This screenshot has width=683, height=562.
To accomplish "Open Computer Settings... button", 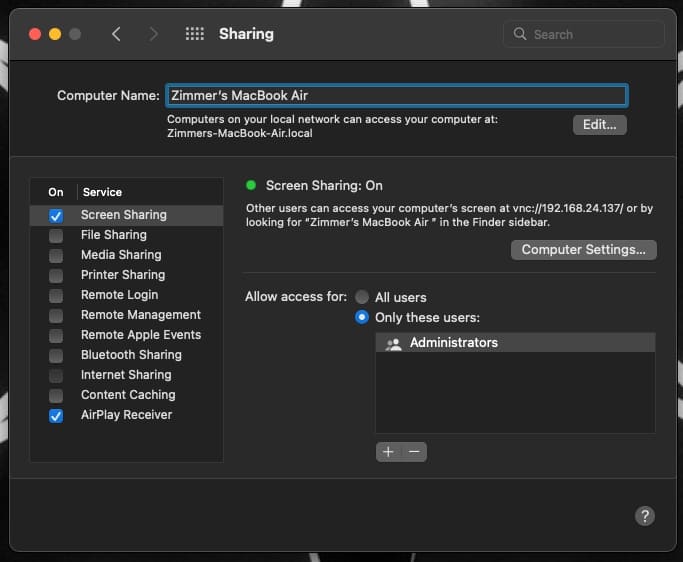I will coord(584,250).
